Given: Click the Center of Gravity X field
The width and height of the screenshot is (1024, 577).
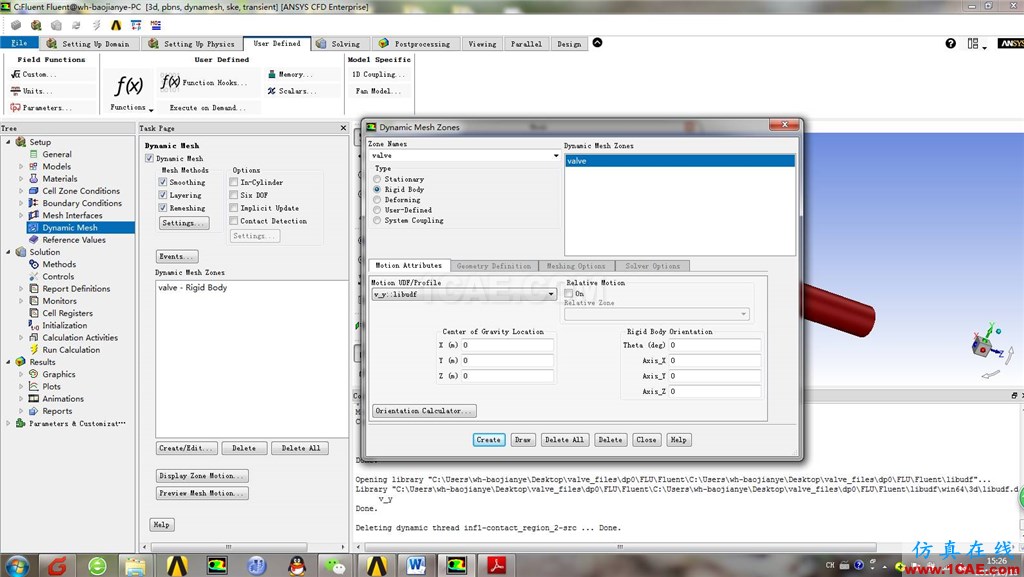Looking at the screenshot, I should coord(507,345).
